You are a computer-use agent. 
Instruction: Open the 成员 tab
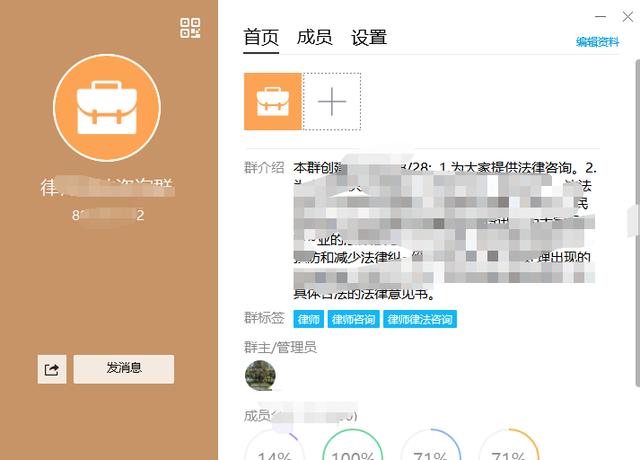[315, 38]
